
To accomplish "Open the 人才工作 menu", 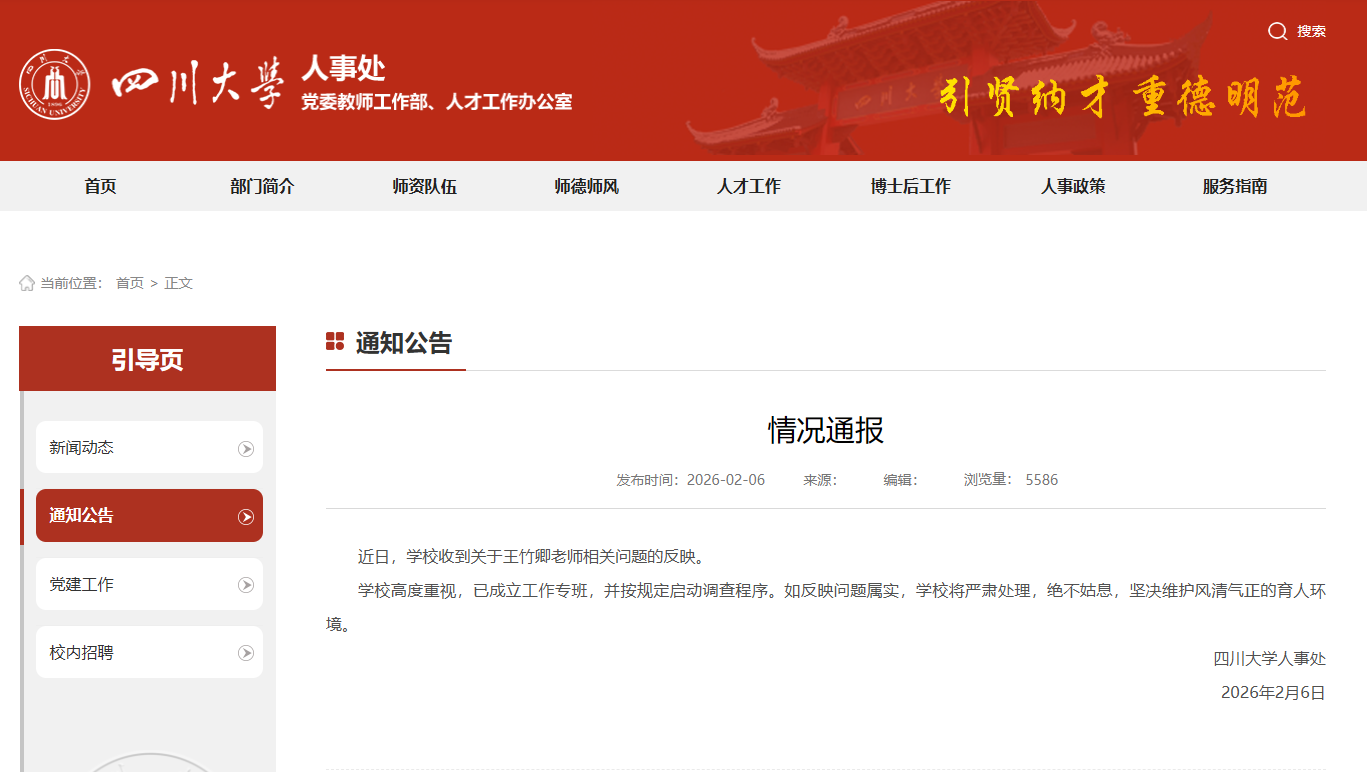I will (749, 186).
